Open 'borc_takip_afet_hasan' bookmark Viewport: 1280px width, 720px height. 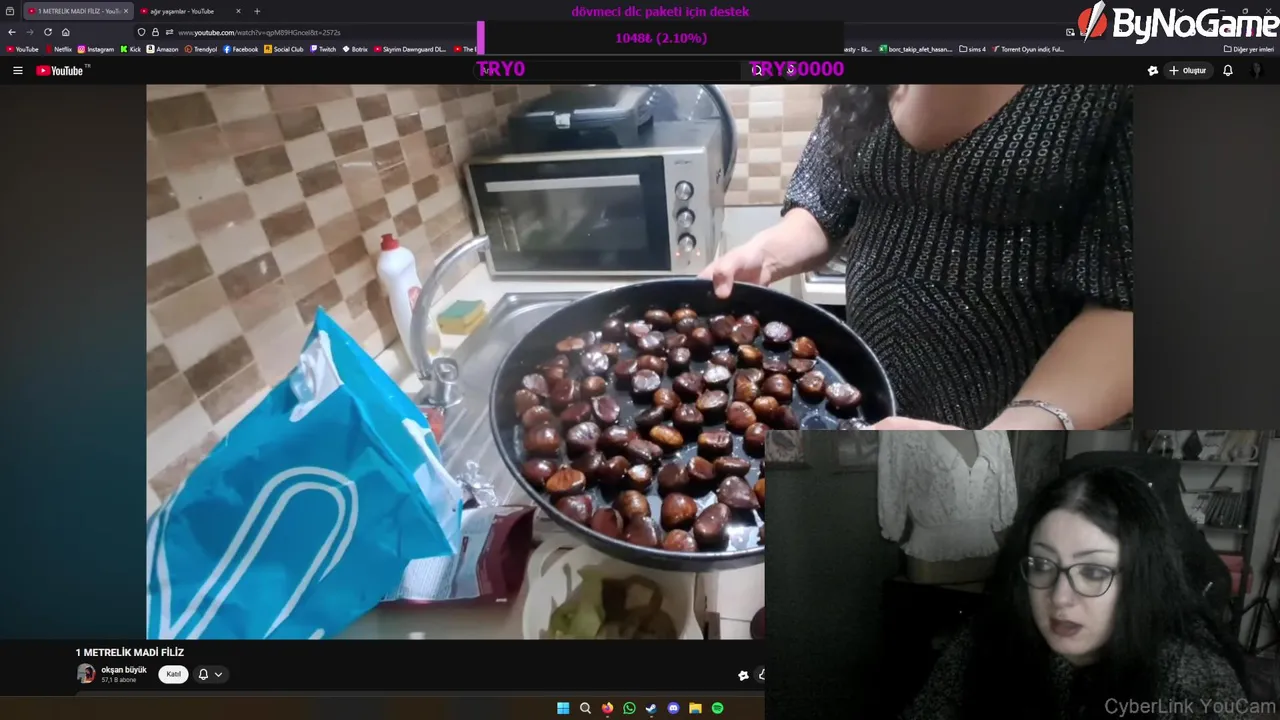point(916,49)
